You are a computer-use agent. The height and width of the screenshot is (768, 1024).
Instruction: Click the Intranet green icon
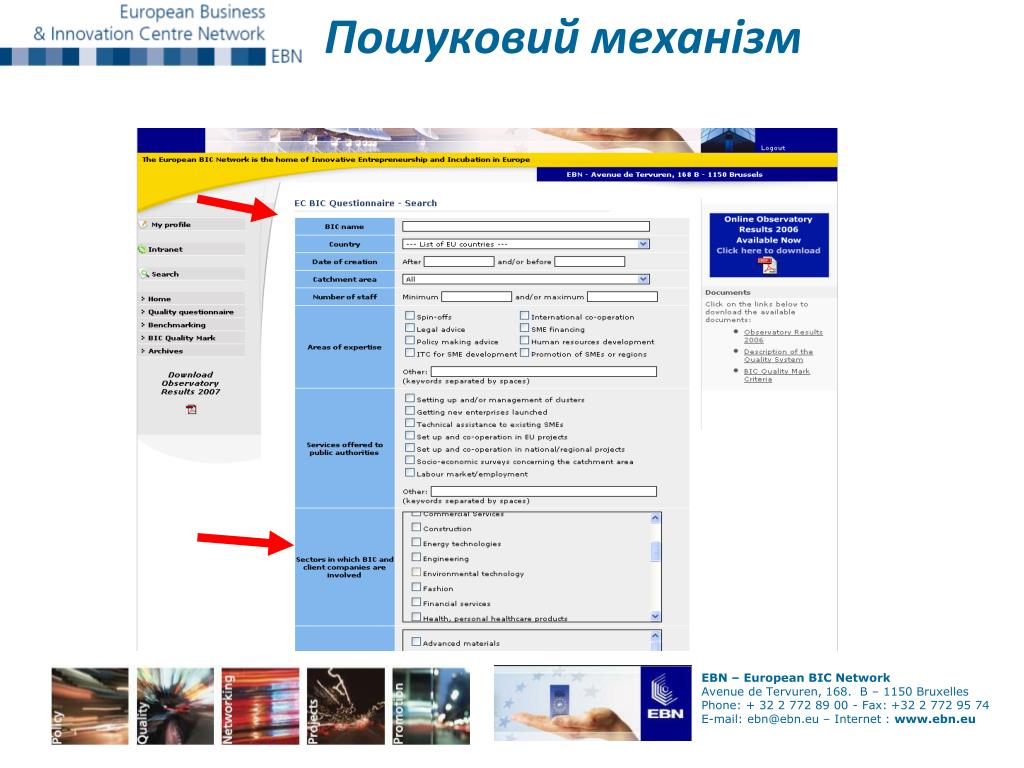[142, 249]
